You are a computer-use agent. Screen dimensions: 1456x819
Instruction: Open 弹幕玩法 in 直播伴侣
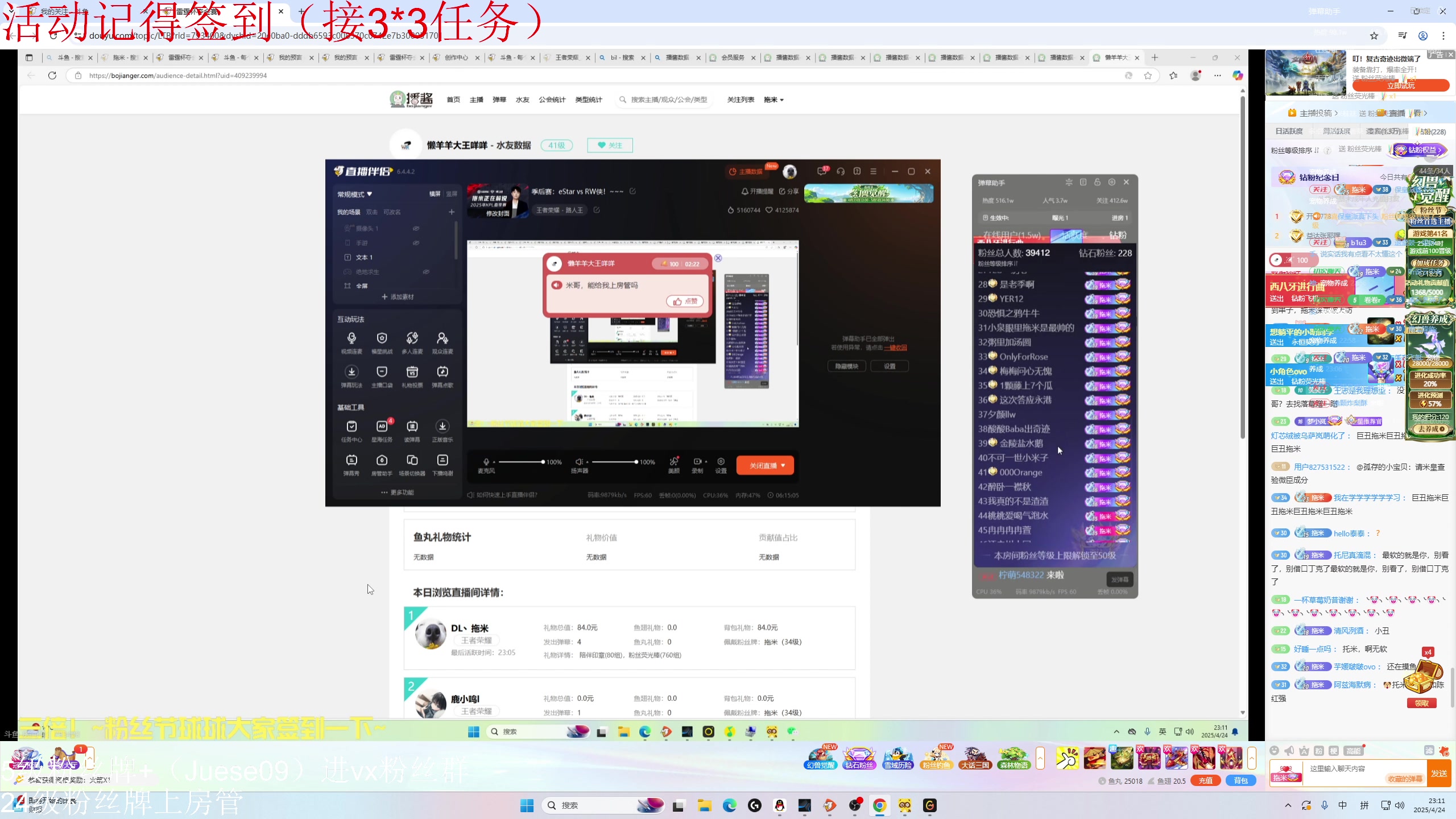pyautogui.click(x=351, y=377)
